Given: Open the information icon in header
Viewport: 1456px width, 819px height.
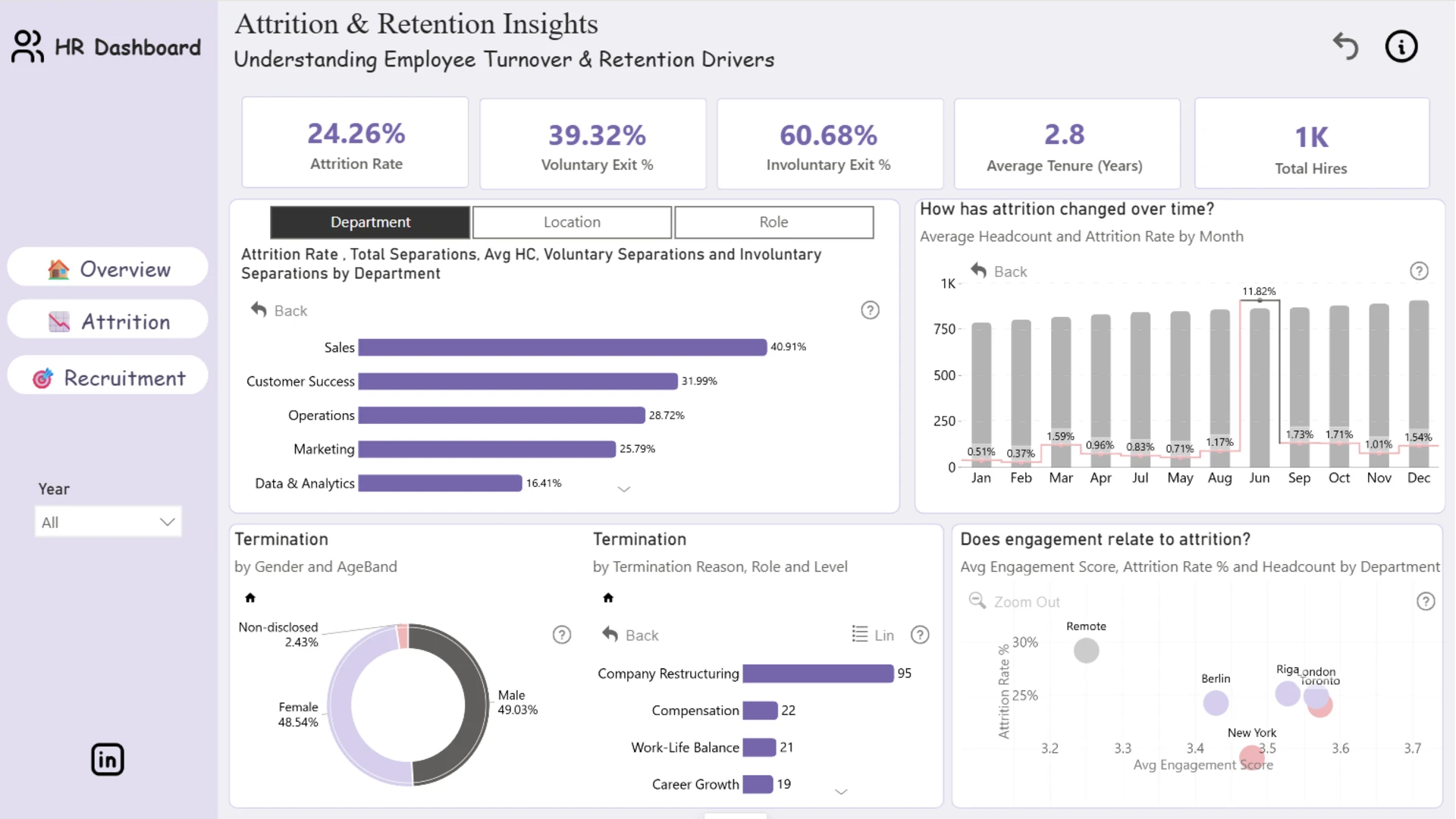Looking at the screenshot, I should point(1401,46).
